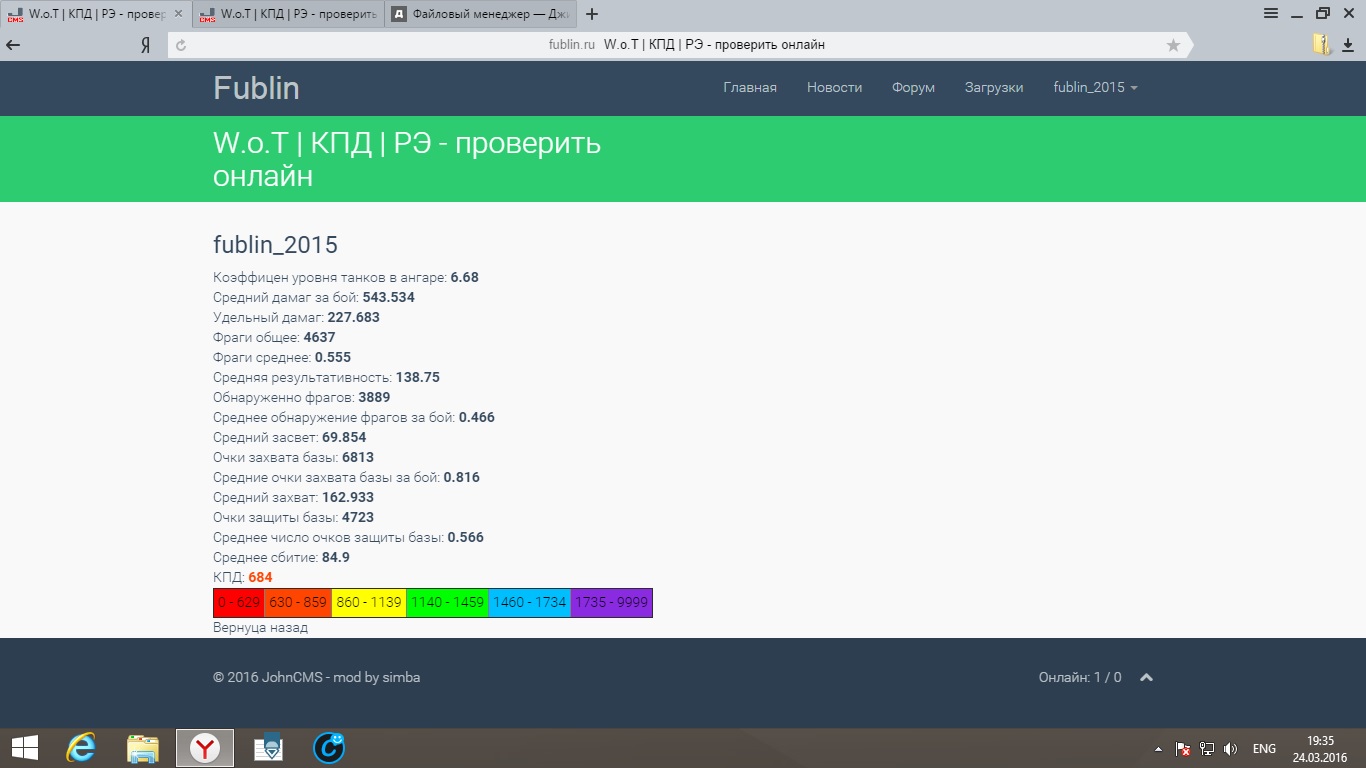This screenshot has width=1366, height=768.
Task: Click the Вернуца назад link
Action: [260, 627]
